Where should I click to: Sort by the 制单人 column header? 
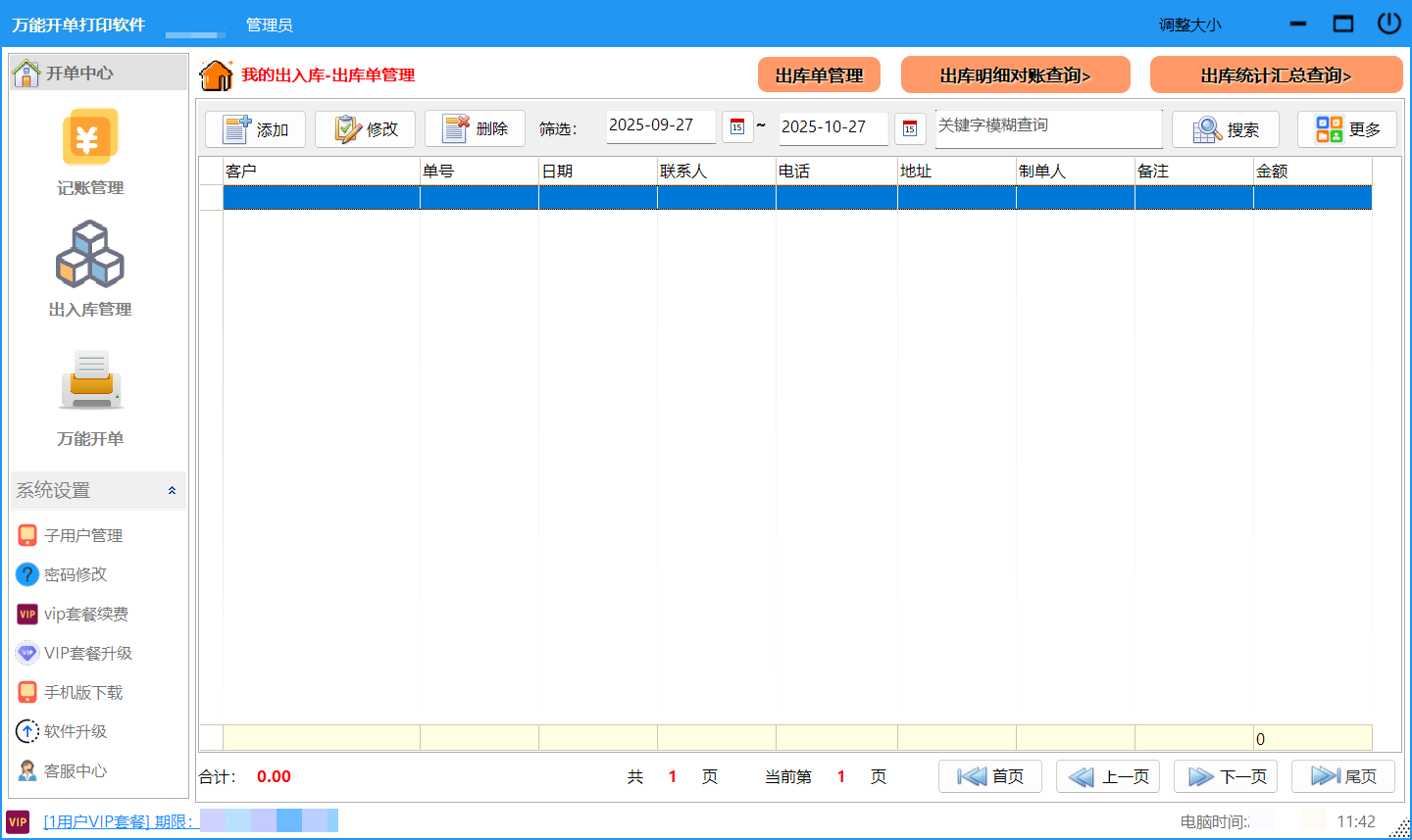coord(1076,171)
